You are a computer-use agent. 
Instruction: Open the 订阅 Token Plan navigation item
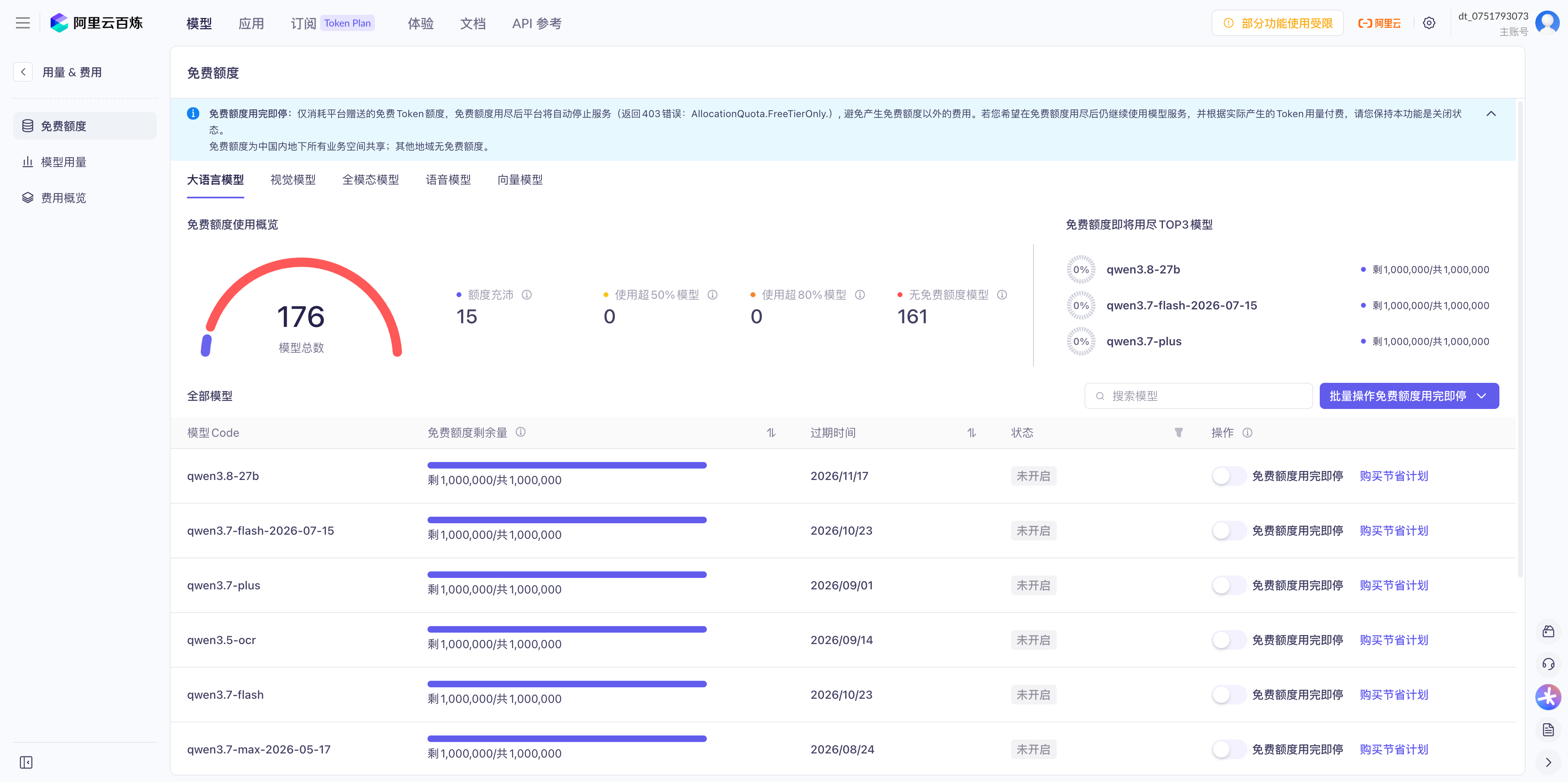pyautogui.click(x=332, y=23)
